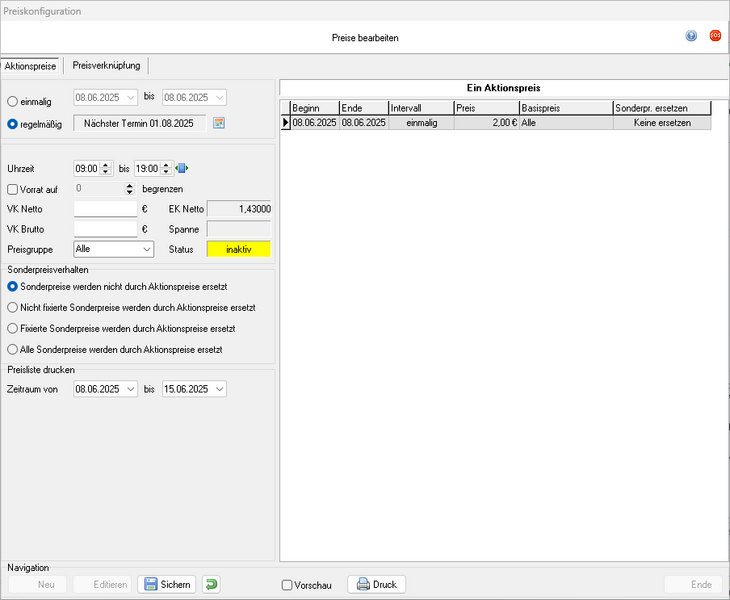
Task: Open the Zeitraum end date dropdown 15.06.2025
Action: point(218,389)
